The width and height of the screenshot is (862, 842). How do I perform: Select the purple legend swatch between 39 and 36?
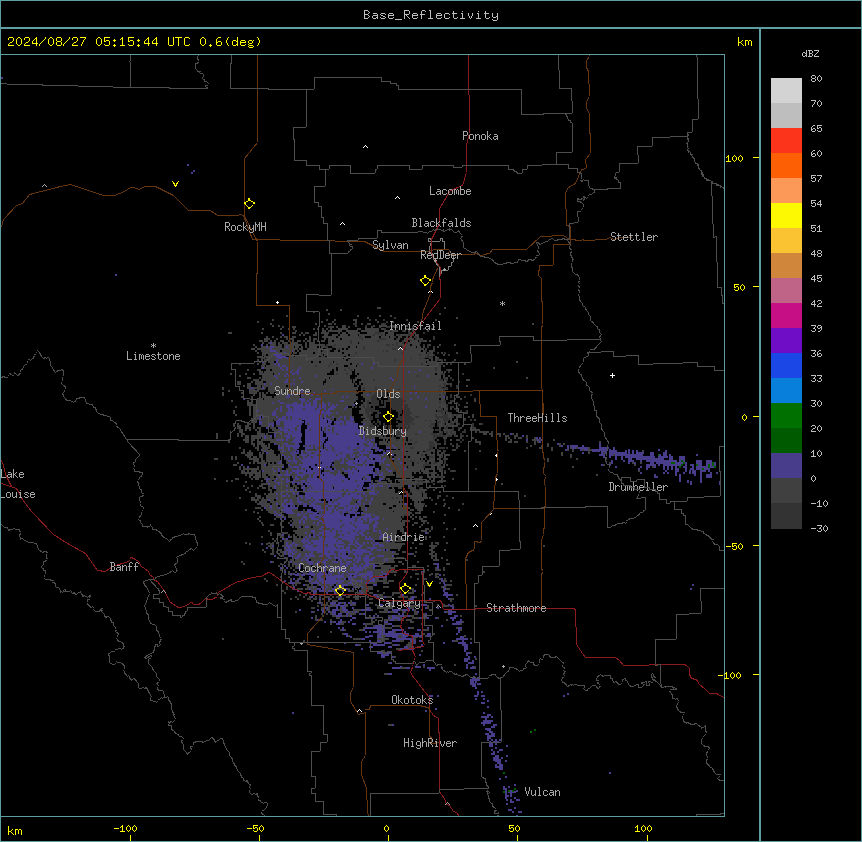(x=786, y=341)
